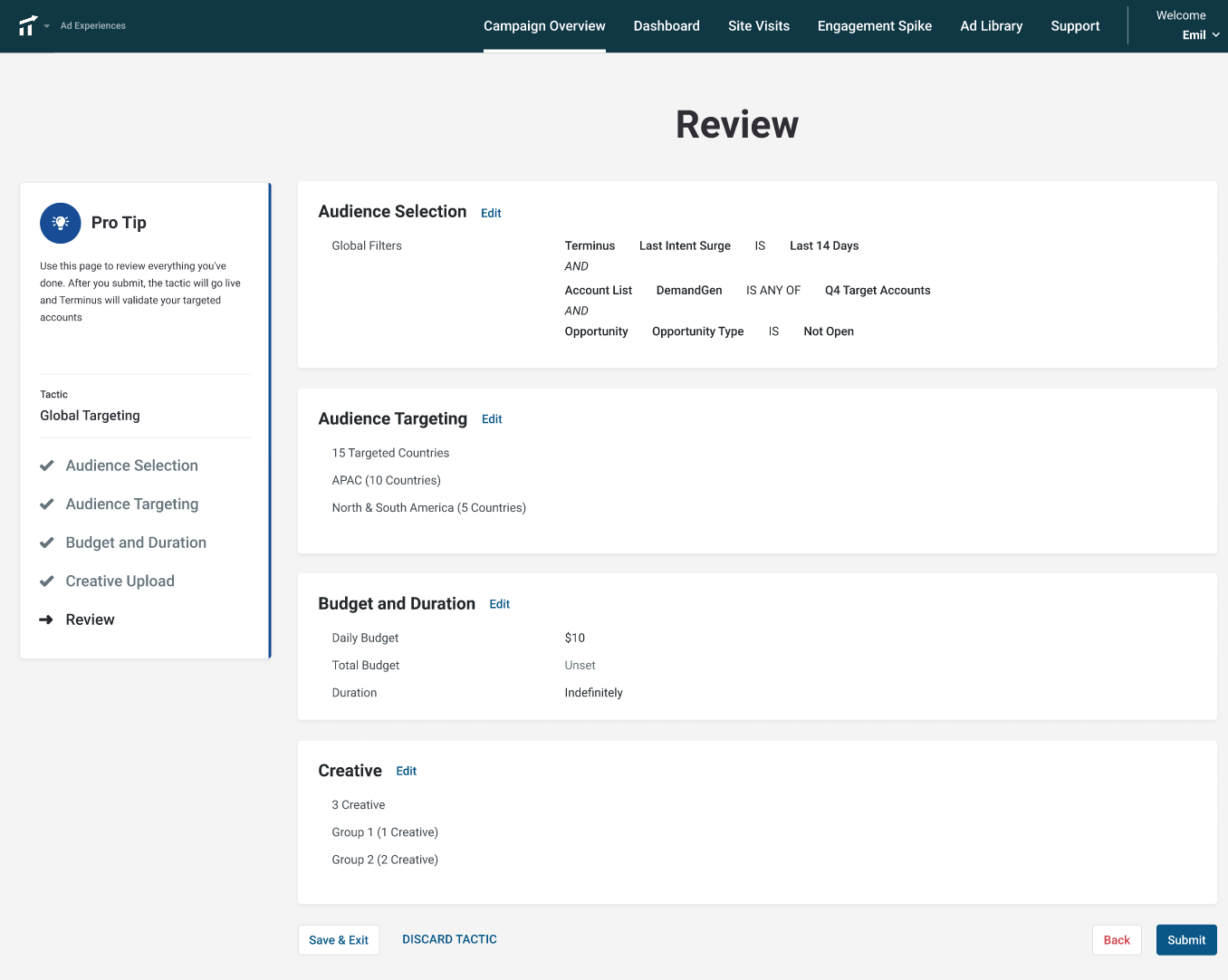
Task: Click the Save & Exit button
Action: click(x=339, y=940)
